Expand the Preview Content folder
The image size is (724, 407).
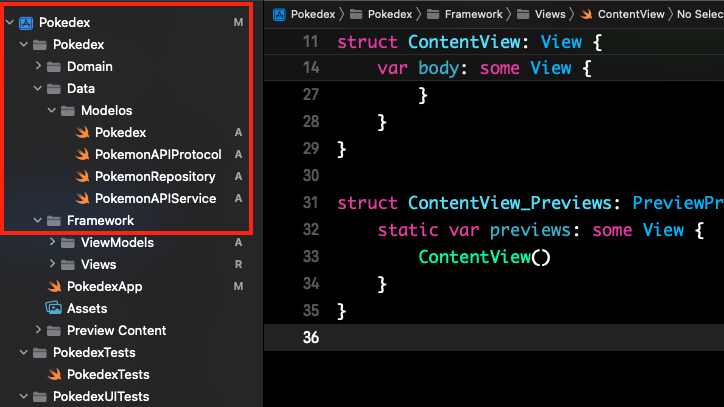point(39,330)
